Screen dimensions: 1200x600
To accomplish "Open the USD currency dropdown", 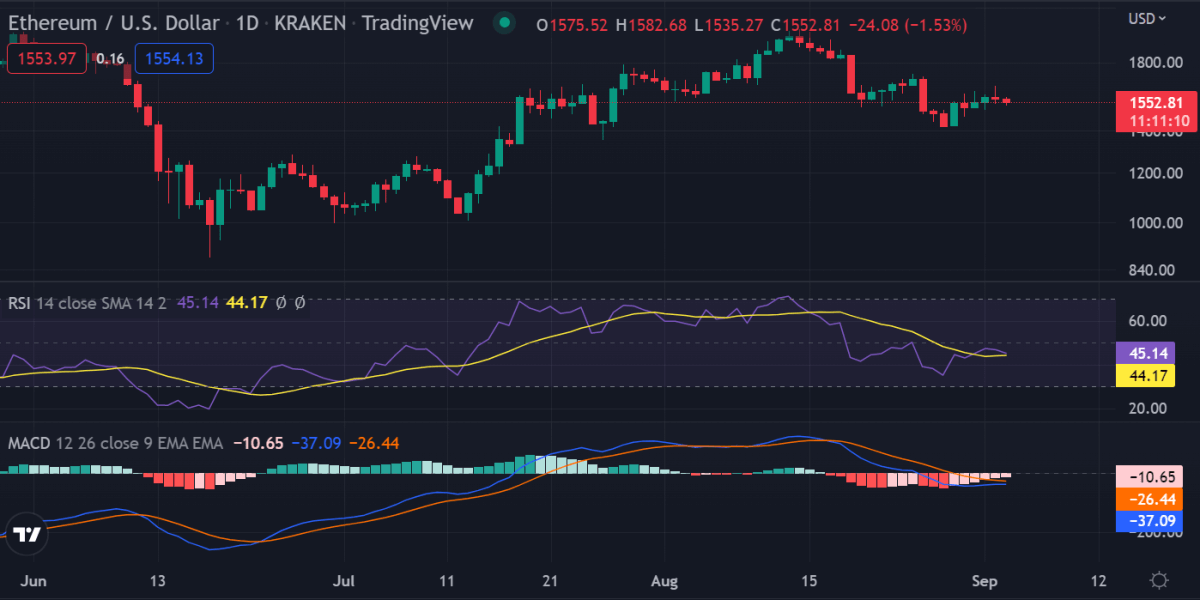I will (x=1146, y=18).
